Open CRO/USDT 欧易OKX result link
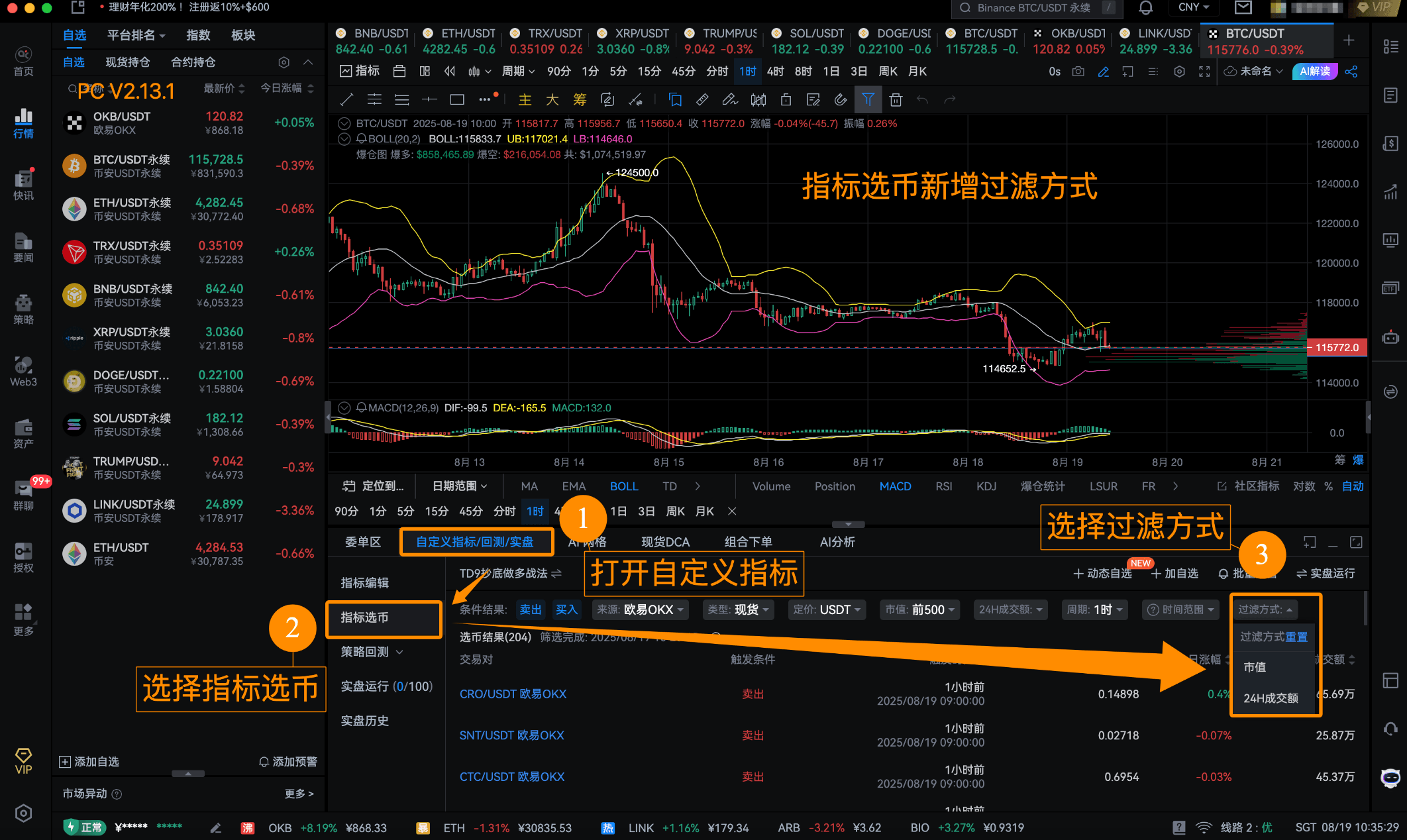The height and width of the screenshot is (840, 1407). tap(513, 694)
